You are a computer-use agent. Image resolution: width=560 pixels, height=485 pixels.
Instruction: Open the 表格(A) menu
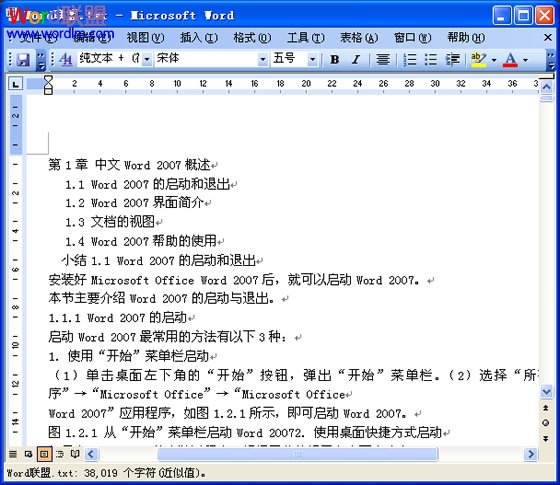(x=359, y=38)
